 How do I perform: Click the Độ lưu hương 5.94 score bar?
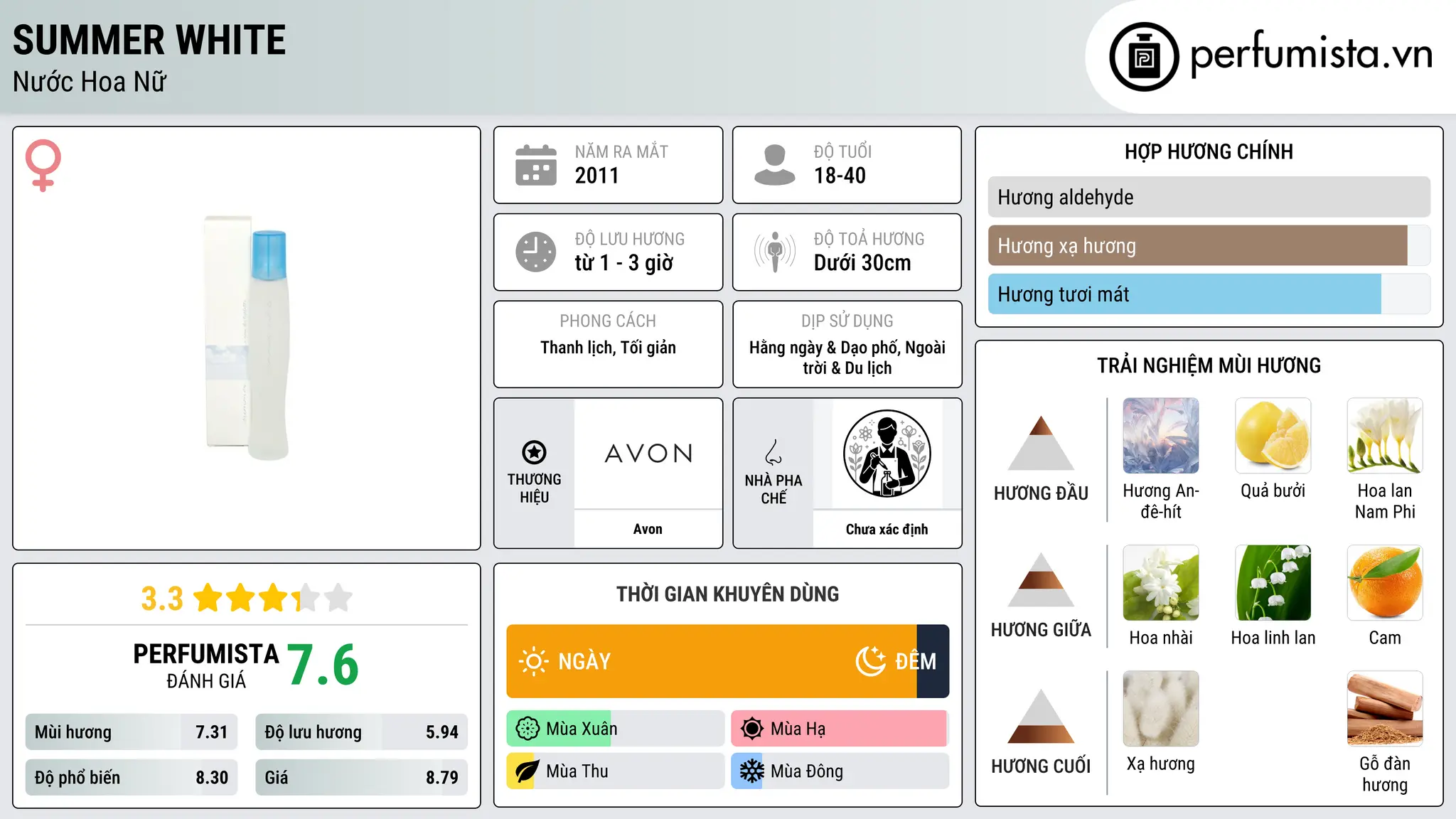pos(362,732)
